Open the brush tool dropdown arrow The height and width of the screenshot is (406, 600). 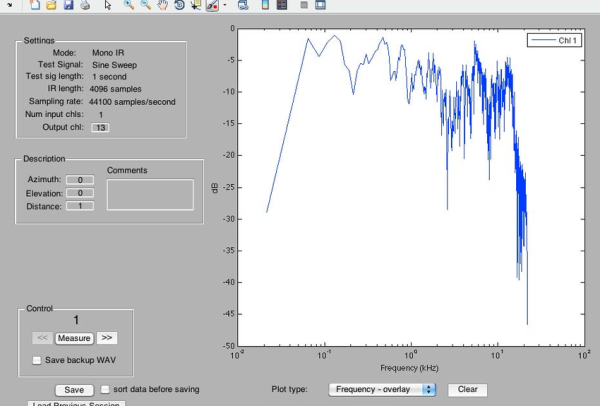point(225,6)
